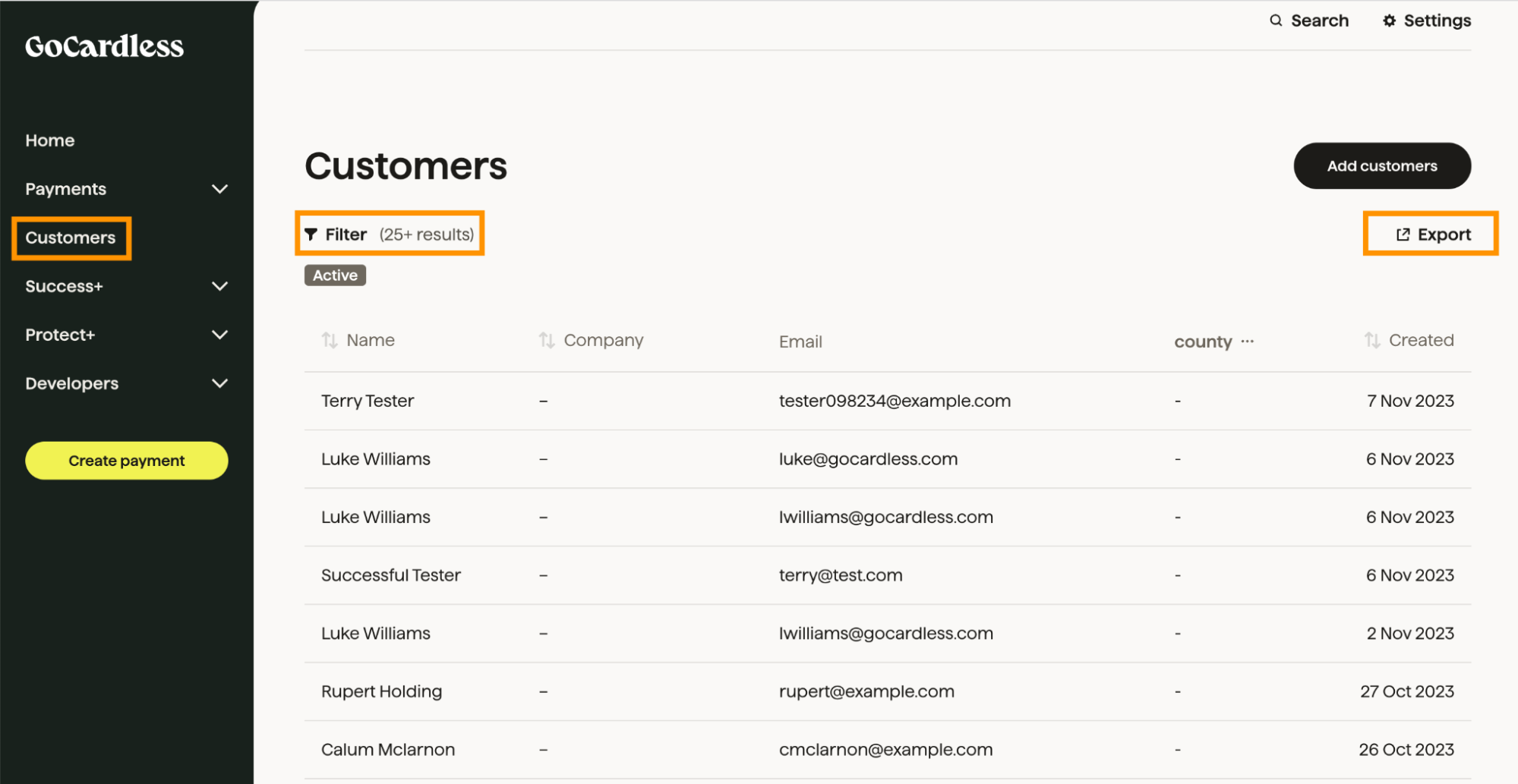Screen dimensions: 1518x784
Task: Expand the Success+ menu chevron
Action: click(x=220, y=286)
